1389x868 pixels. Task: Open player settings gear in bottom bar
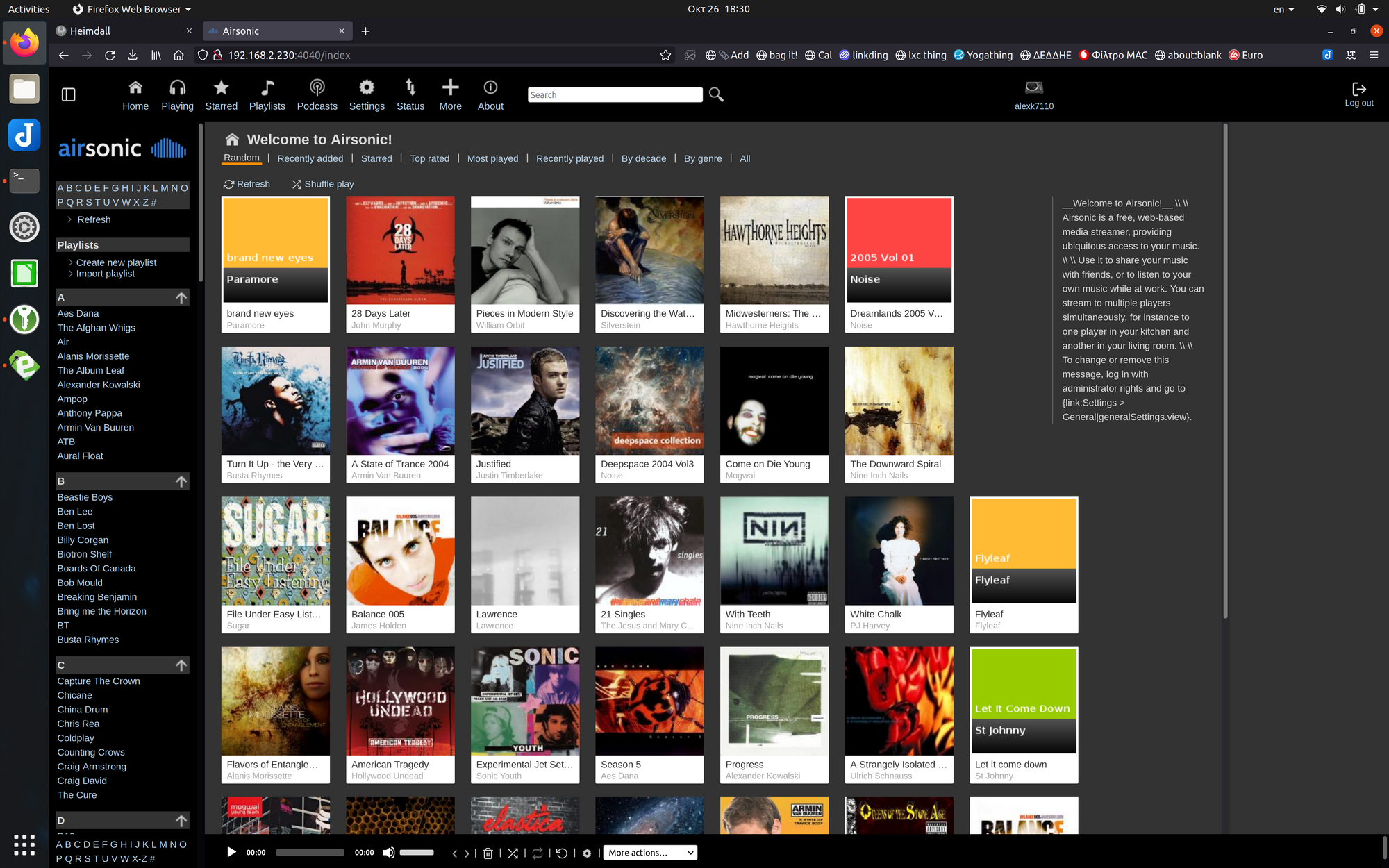pyautogui.click(x=587, y=853)
